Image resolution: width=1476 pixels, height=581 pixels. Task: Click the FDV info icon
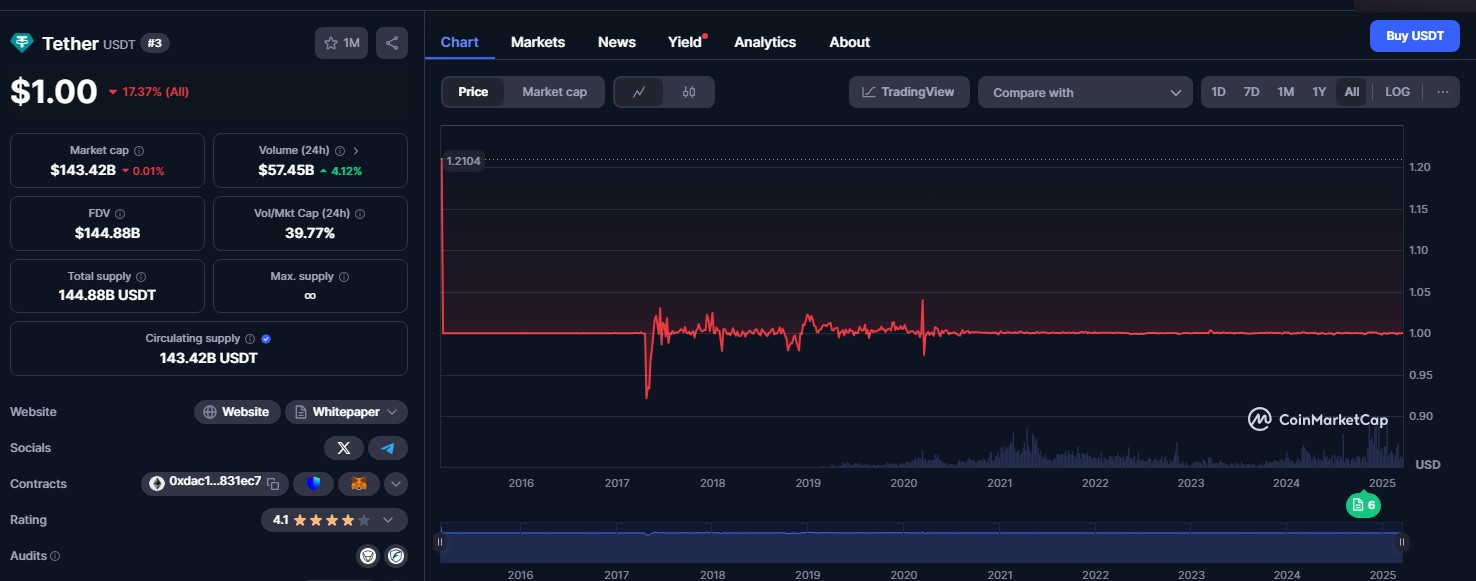120,213
